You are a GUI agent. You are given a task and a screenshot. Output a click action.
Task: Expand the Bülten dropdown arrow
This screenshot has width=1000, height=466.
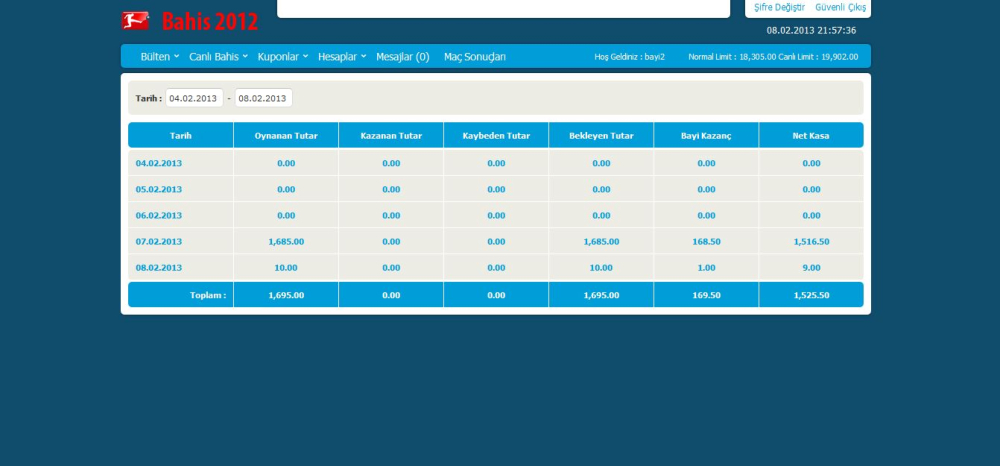coord(177,56)
